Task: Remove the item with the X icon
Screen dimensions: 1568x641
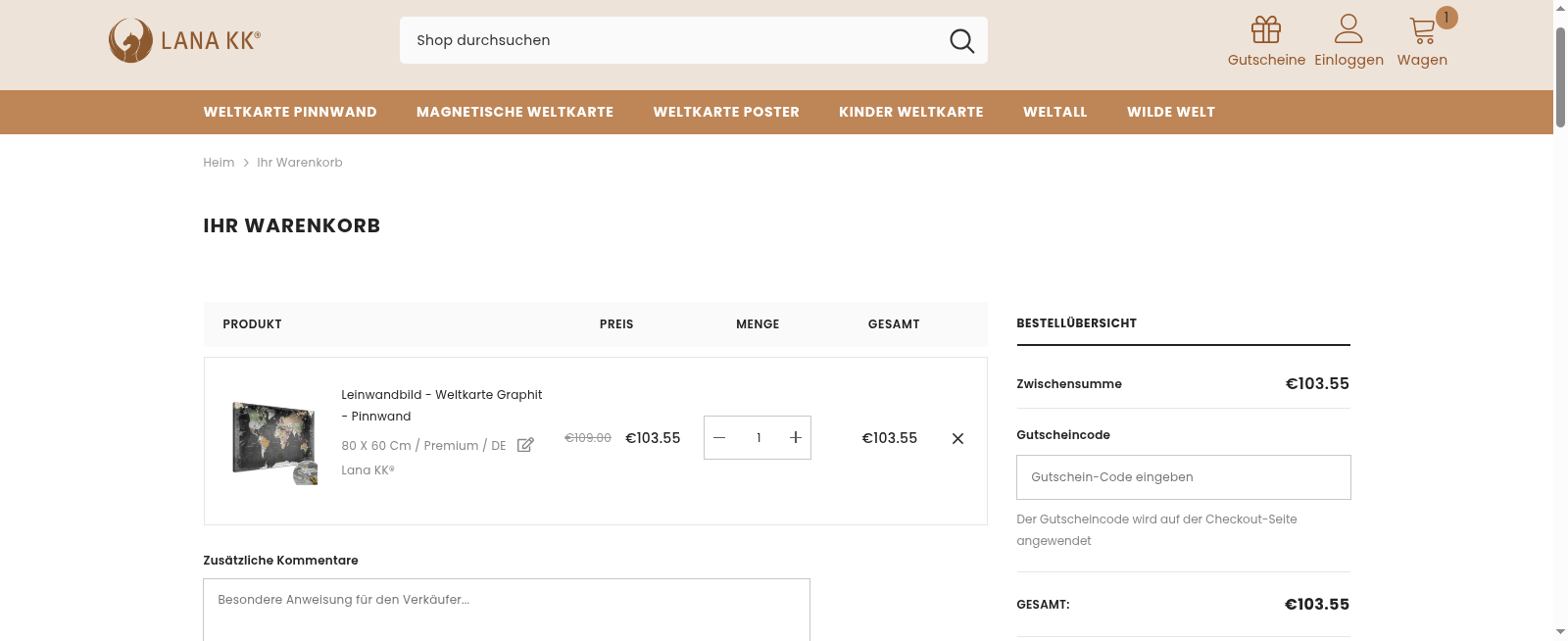Action: [957, 438]
